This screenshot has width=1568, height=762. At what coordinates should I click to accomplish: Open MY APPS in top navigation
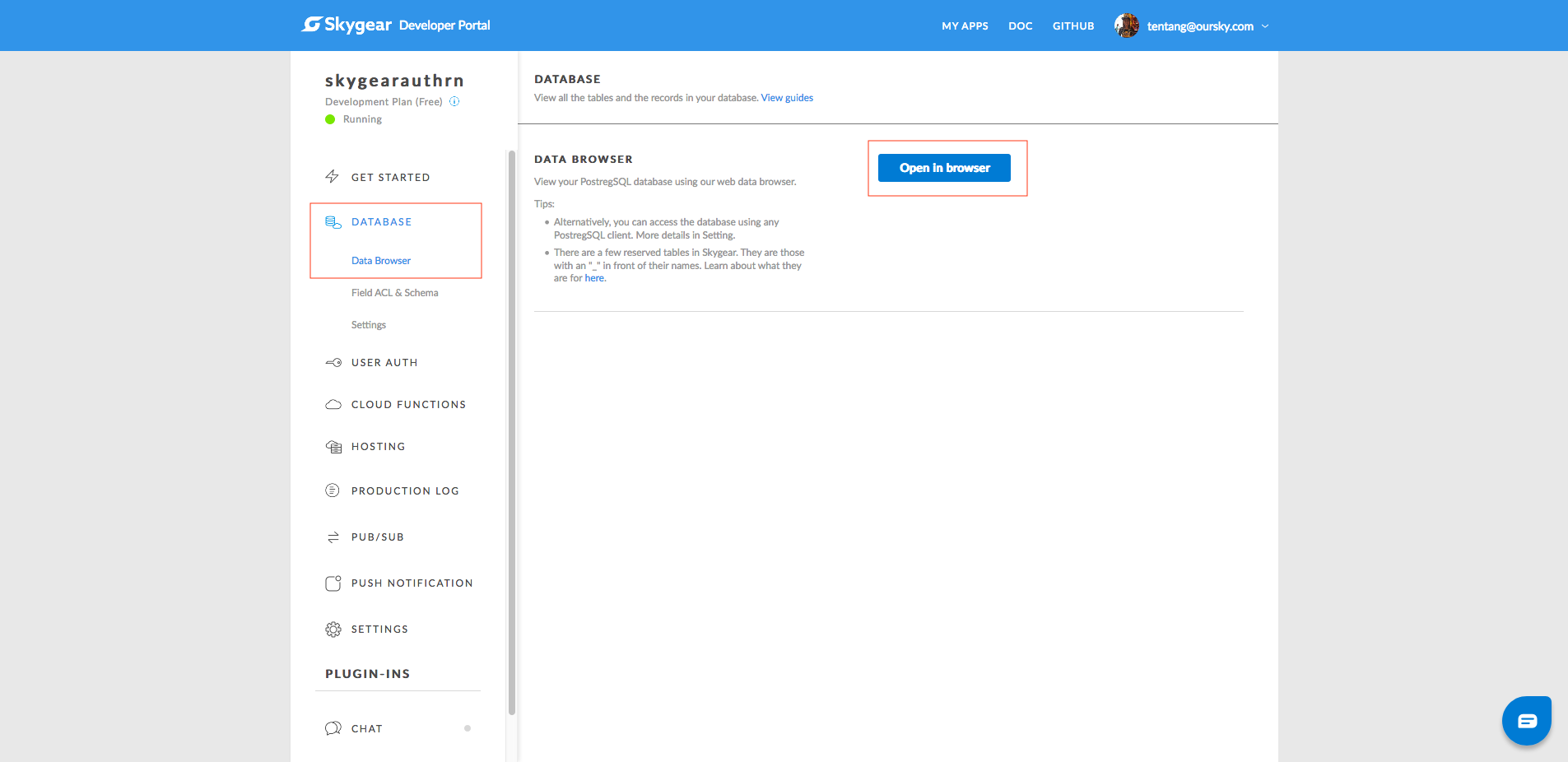[965, 26]
